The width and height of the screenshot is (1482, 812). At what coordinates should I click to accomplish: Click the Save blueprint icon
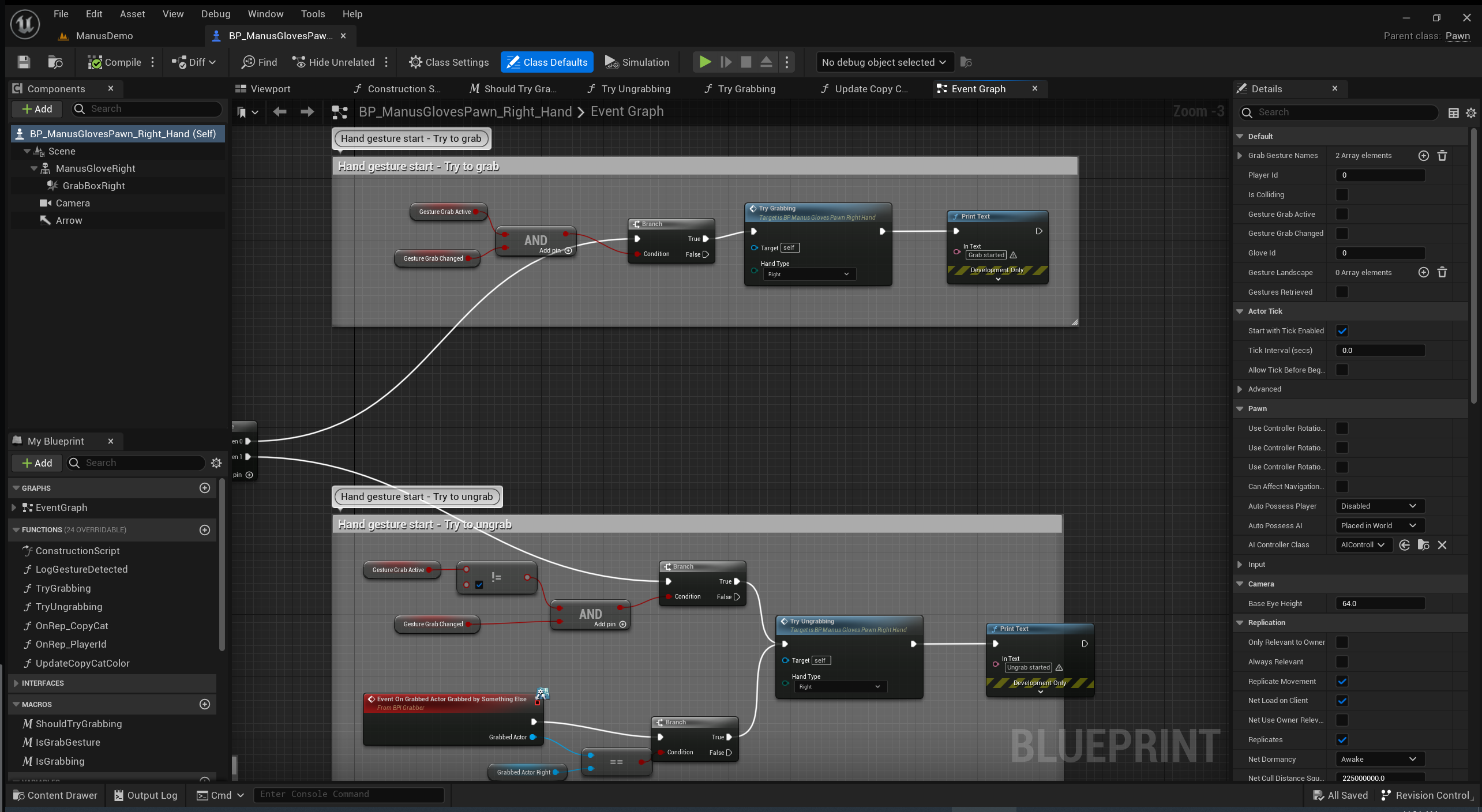pyautogui.click(x=24, y=62)
